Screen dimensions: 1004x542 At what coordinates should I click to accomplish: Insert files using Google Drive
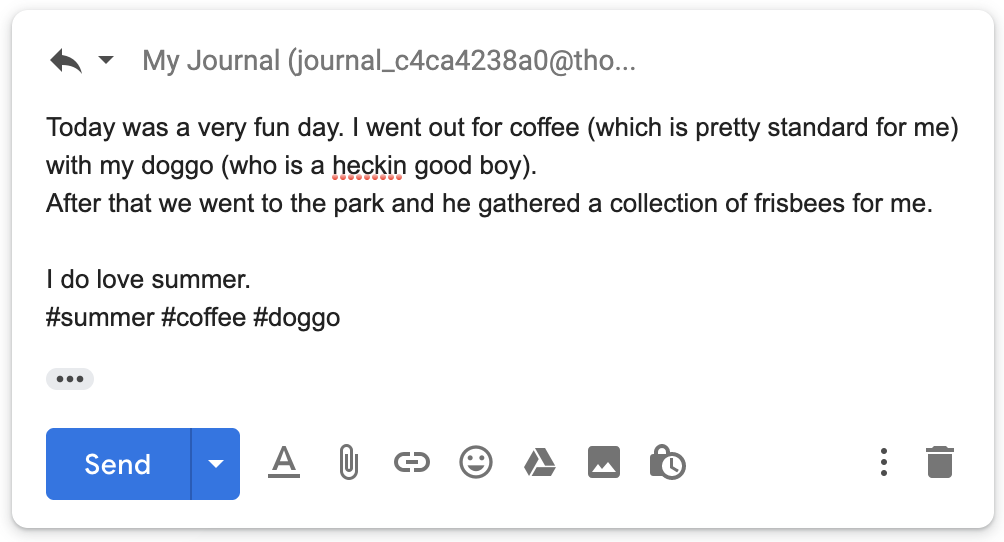(540, 463)
